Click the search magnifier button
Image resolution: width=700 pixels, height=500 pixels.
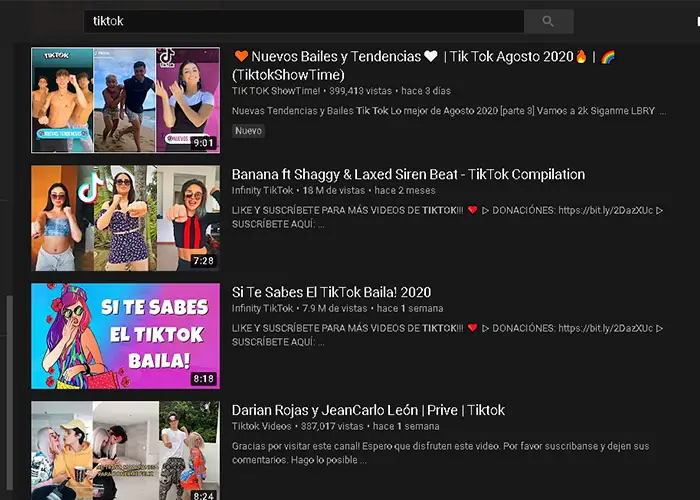click(548, 21)
